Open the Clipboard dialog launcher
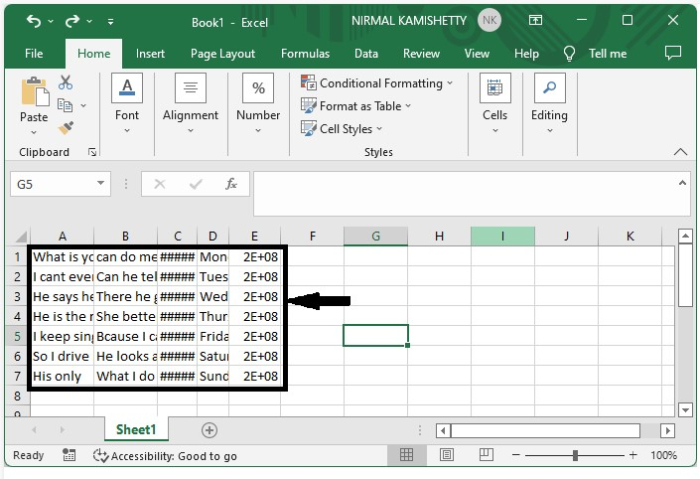The image size is (700, 479). coord(92,152)
